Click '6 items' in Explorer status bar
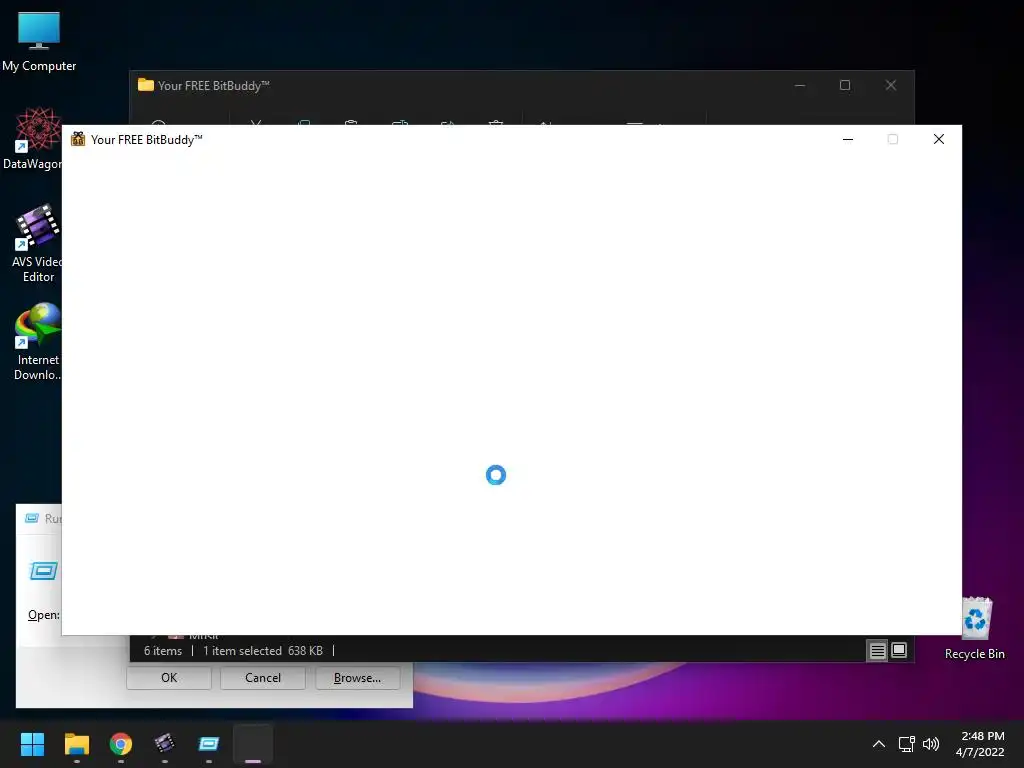Screen dimensions: 1024x768 click(x=163, y=650)
